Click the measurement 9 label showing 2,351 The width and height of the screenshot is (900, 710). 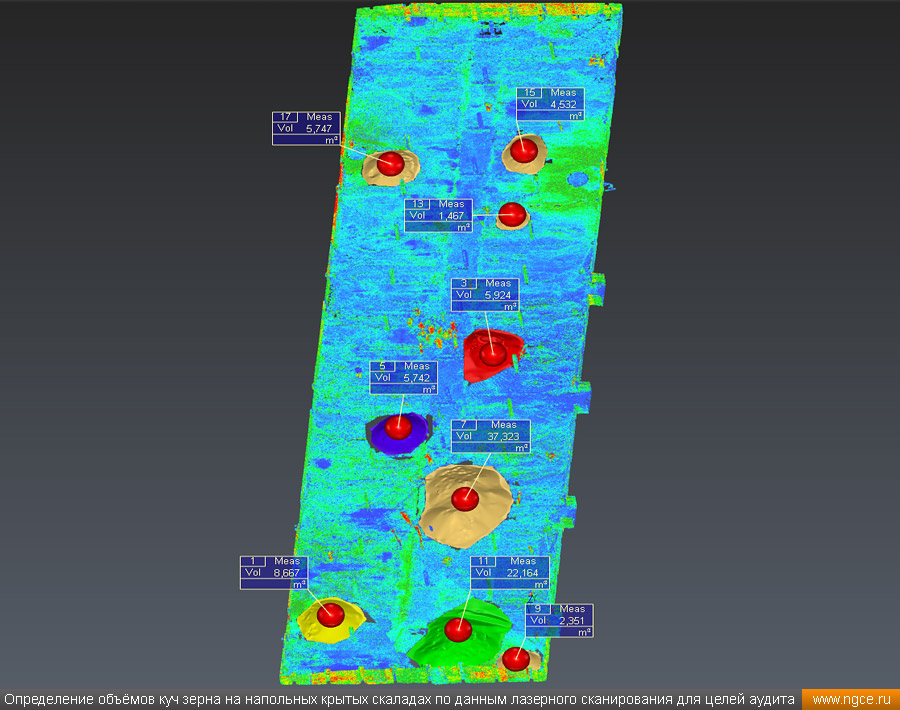(560, 620)
